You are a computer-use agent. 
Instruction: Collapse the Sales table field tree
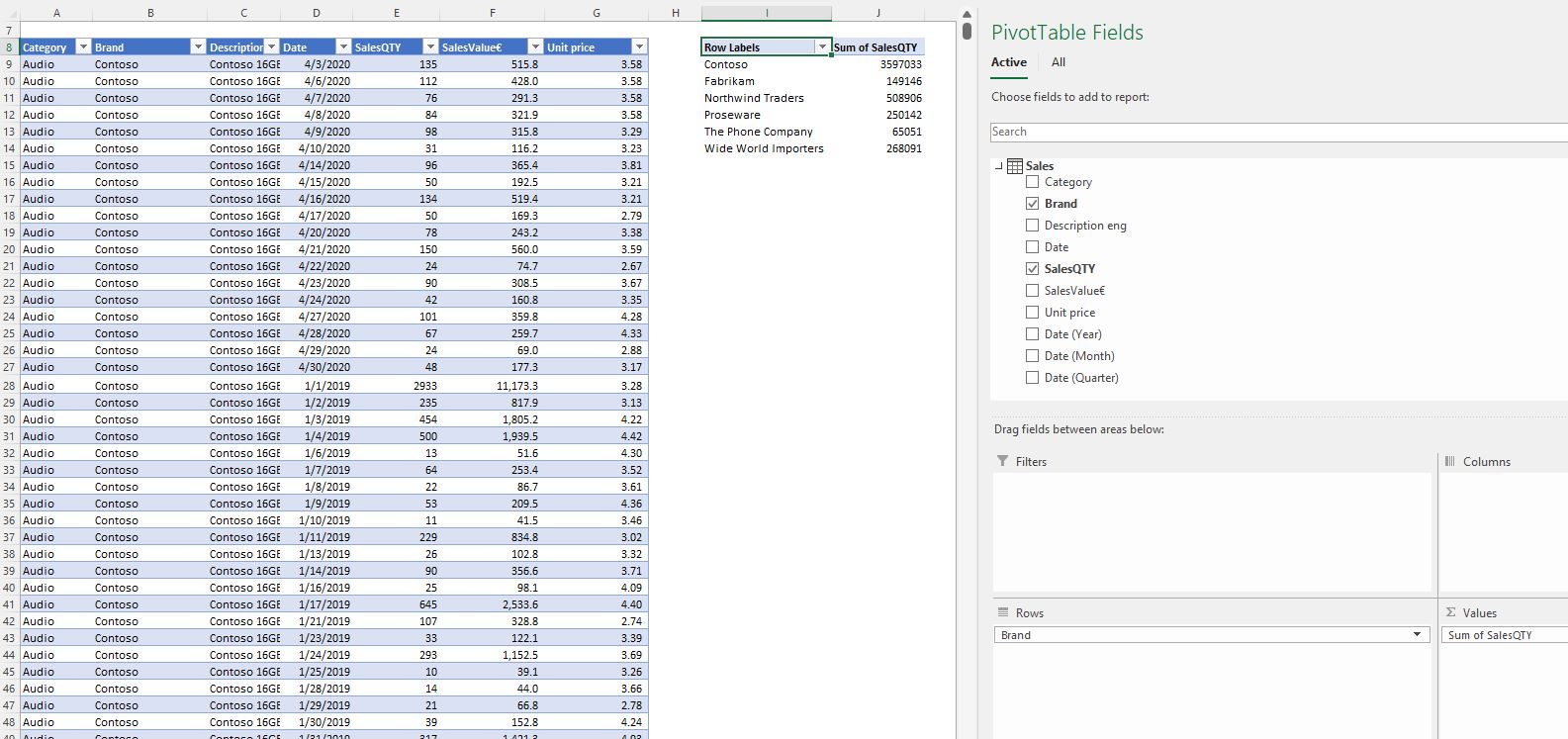tap(998, 166)
